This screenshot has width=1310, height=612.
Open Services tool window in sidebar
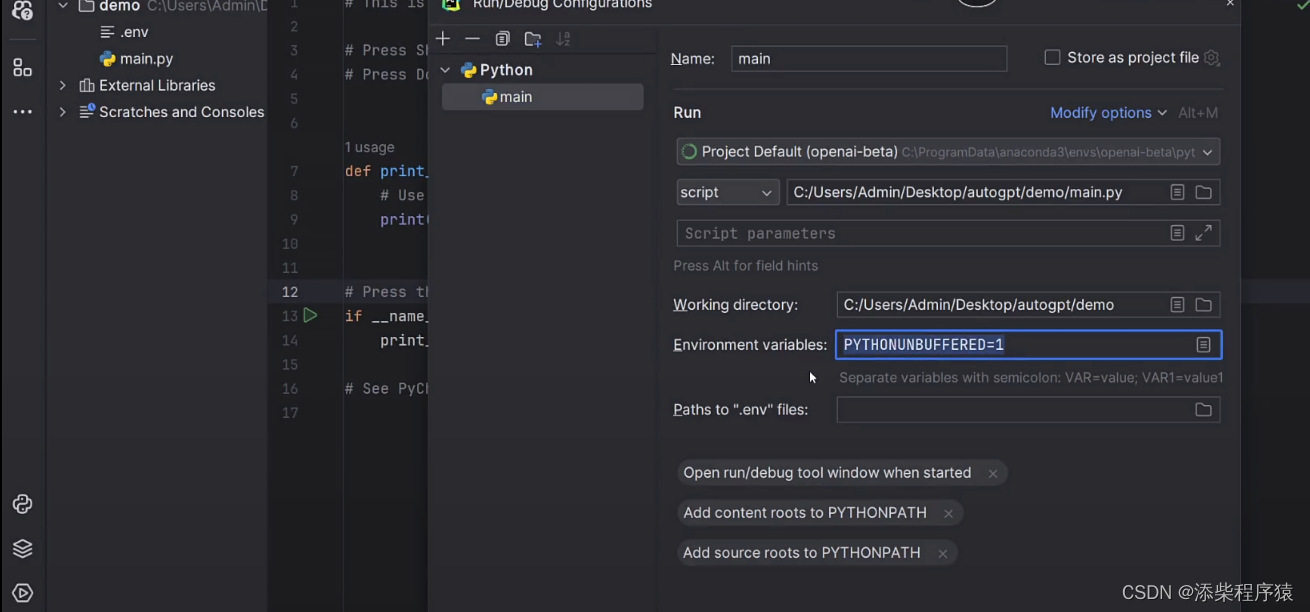tap(22, 593)
